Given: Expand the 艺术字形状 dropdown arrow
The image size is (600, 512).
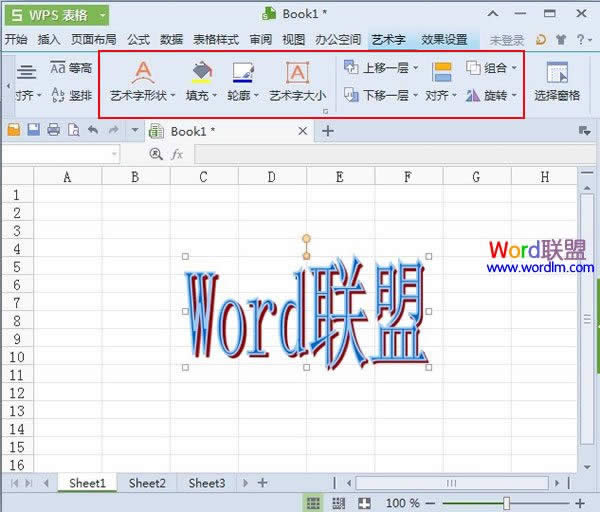Looking at the screenshot, I should click(x=173, y=95).
